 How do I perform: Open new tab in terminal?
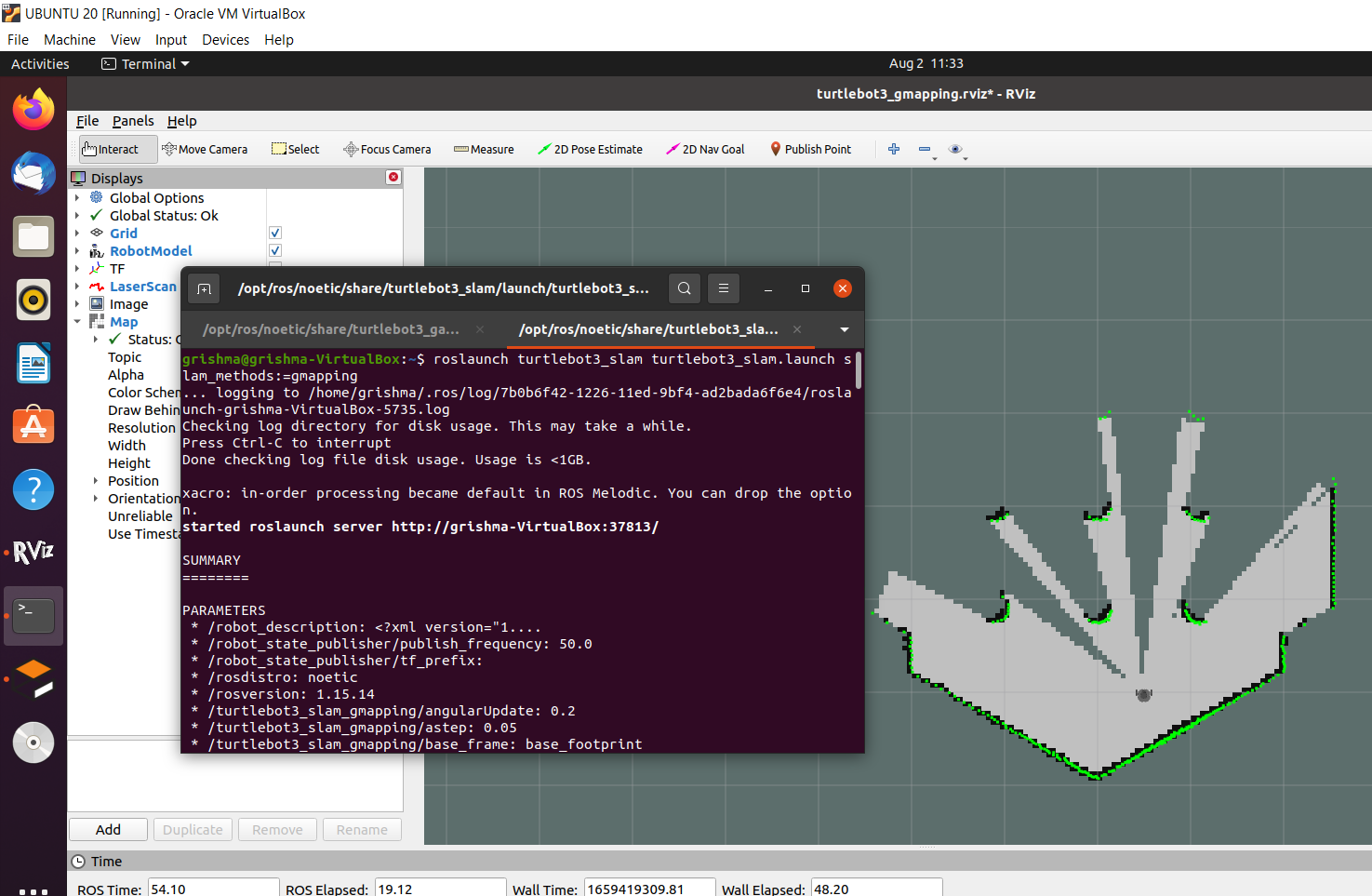pyautogui.click(x=205, y=288)
